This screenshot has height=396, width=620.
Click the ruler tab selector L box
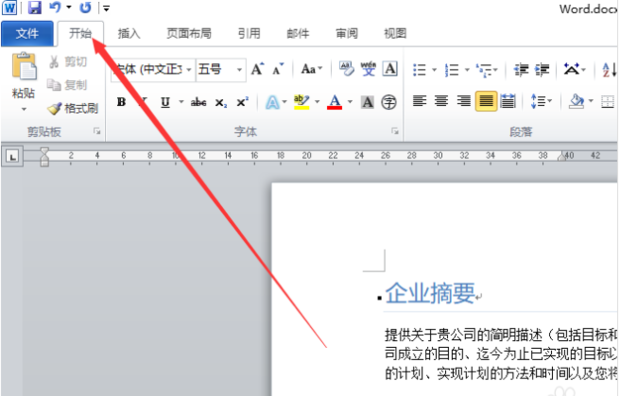pyautogui.click(x=13, y=157)
